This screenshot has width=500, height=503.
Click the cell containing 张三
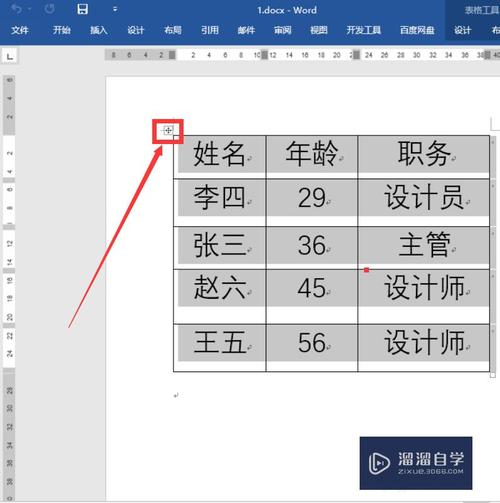pos(220,248)
